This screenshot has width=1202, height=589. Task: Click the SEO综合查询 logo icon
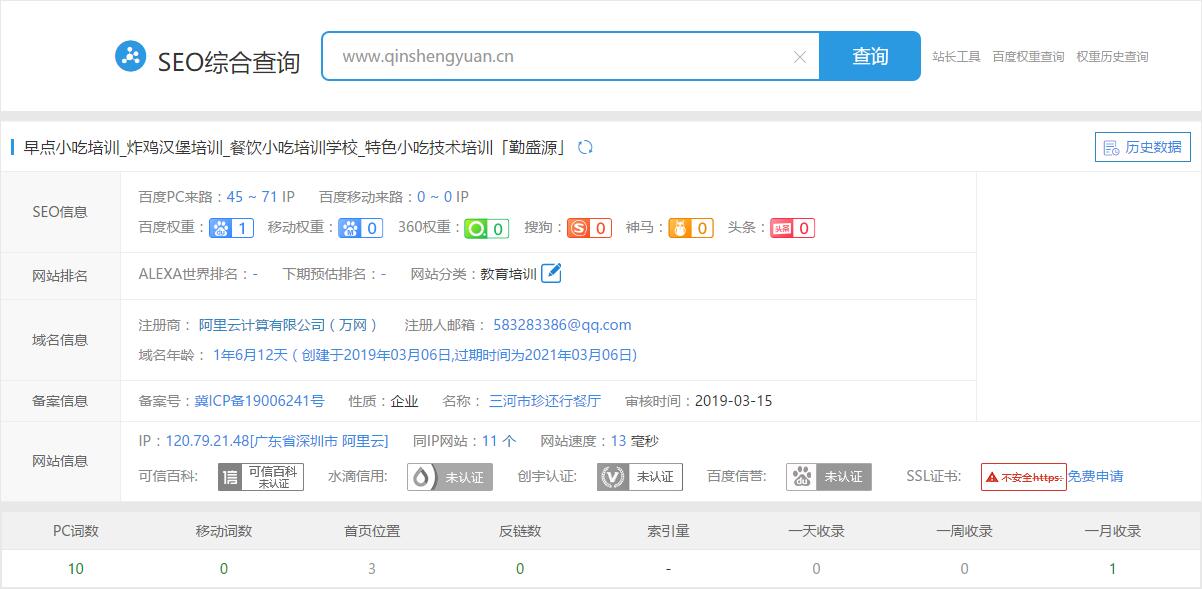(x=130, y=57)
